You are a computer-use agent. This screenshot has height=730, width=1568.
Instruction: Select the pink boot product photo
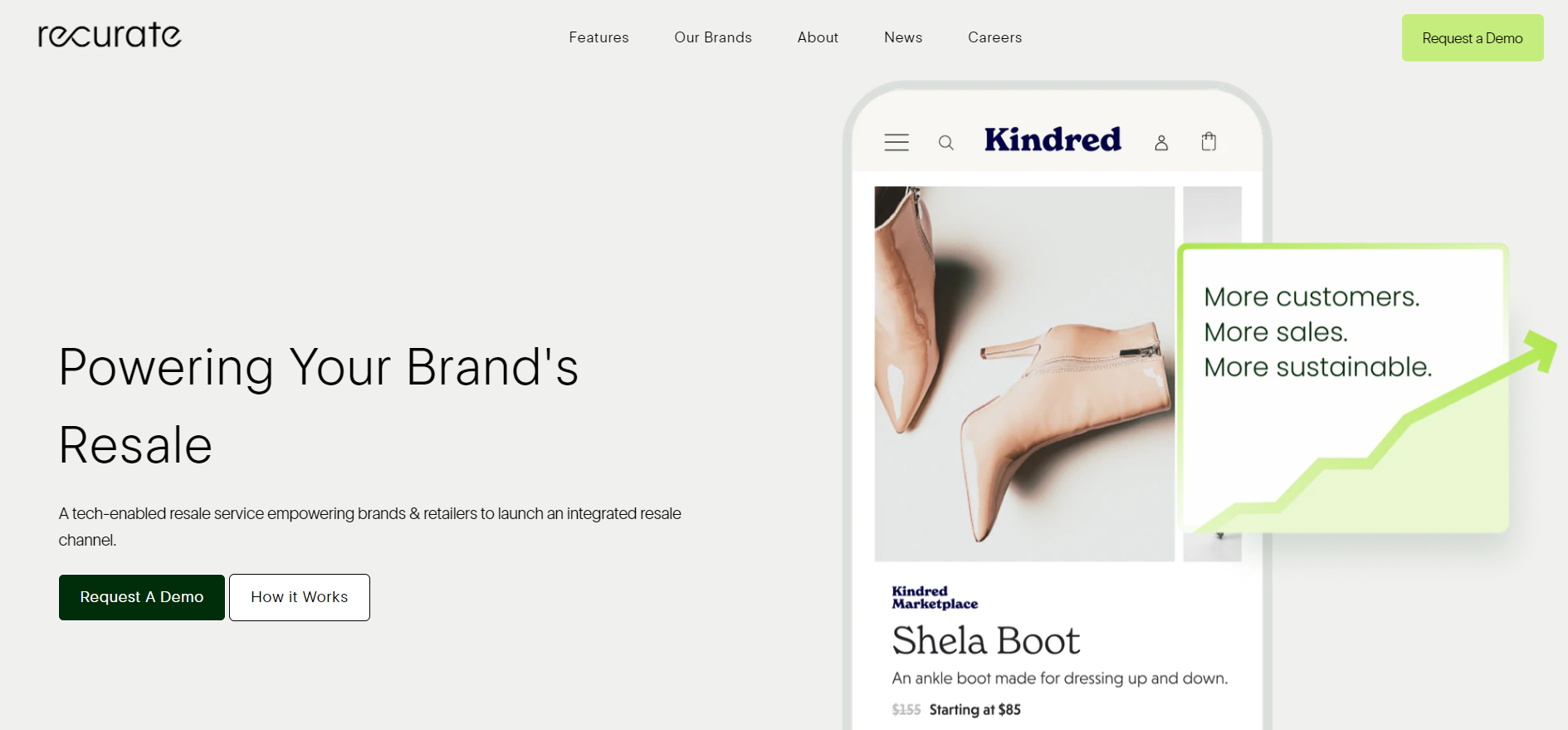pos(1024,374)
